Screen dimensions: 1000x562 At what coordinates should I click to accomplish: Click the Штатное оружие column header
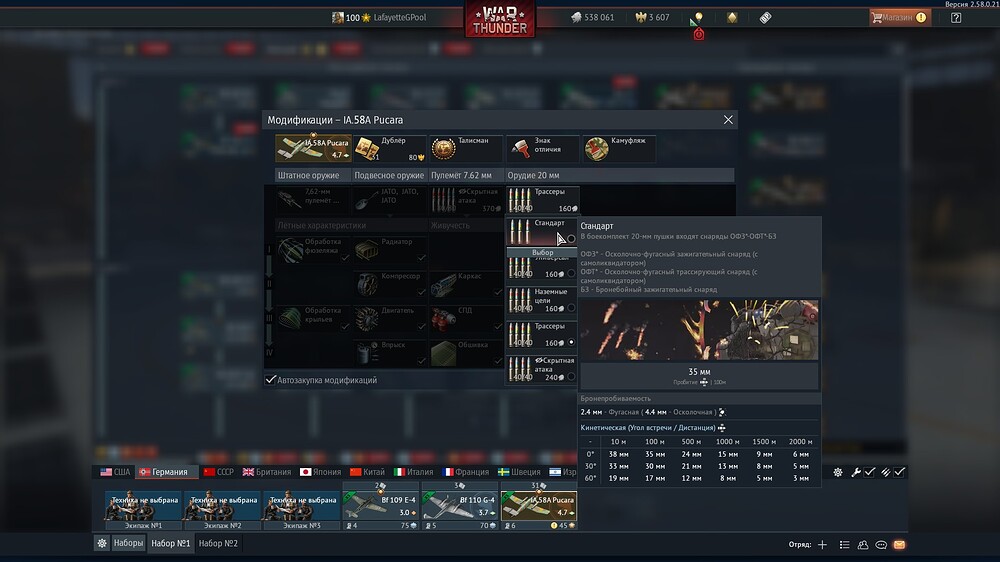(312, 175)
